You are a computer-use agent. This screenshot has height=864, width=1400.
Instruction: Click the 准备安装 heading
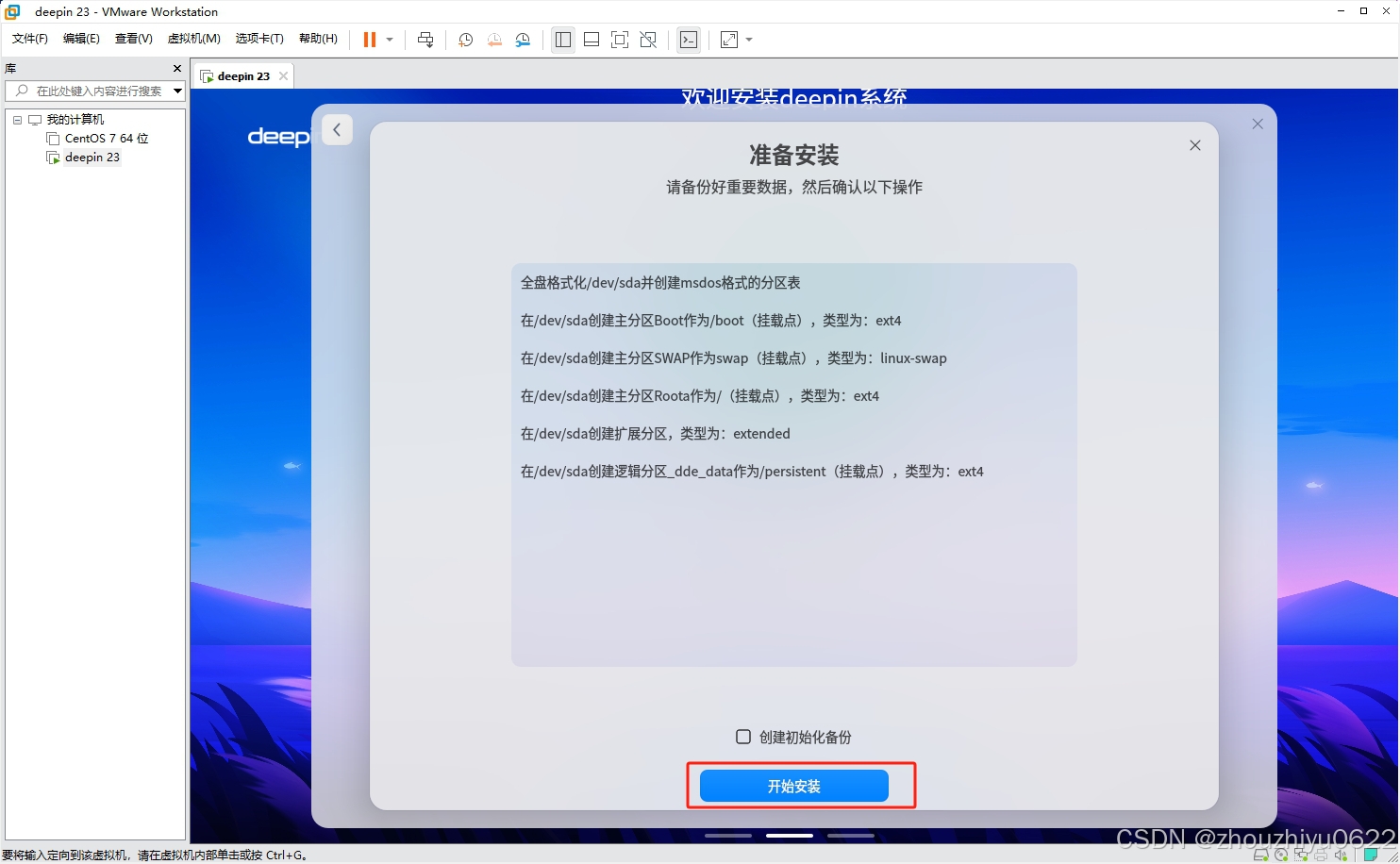794,155
